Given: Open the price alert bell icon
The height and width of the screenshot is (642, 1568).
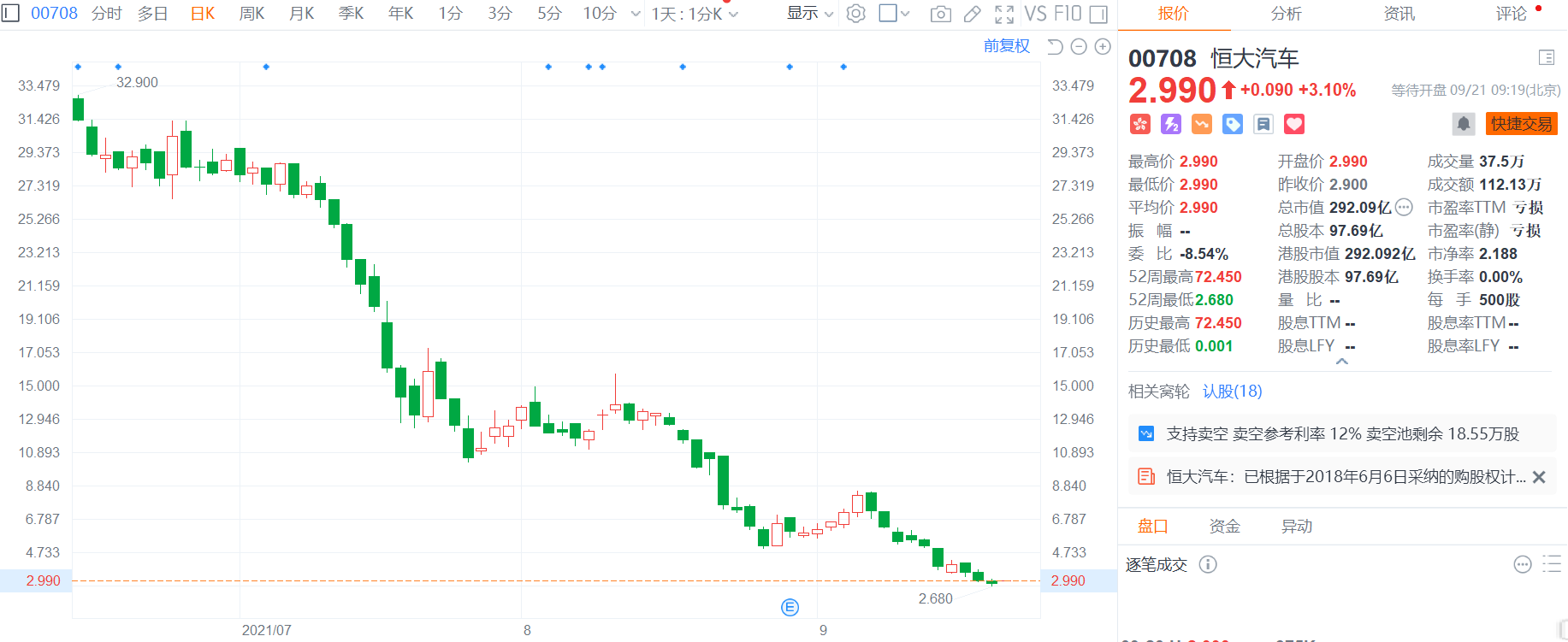Looking at the screenshot, I should point(1464,124).
